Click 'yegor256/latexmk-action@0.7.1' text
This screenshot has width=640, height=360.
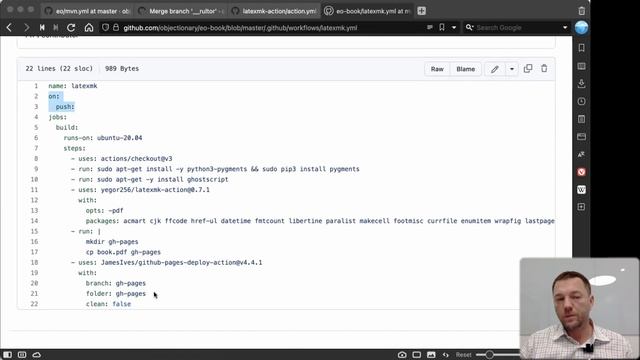[x=155, y=190]
